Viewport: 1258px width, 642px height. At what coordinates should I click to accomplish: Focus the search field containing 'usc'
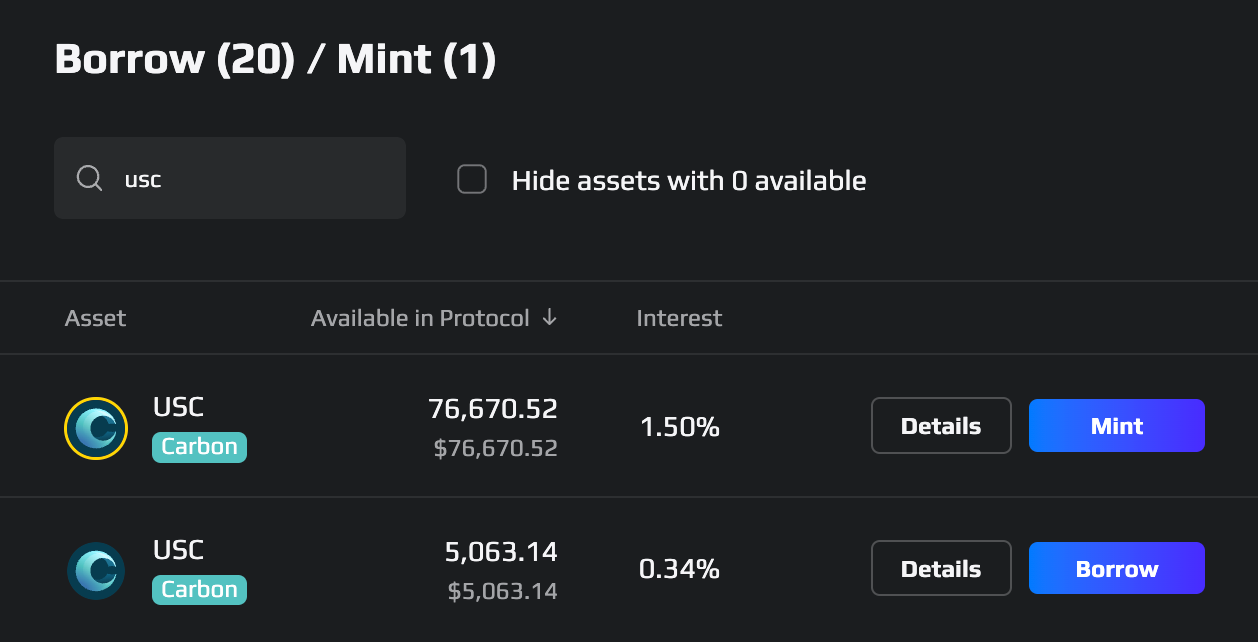(x=230, y=178)
